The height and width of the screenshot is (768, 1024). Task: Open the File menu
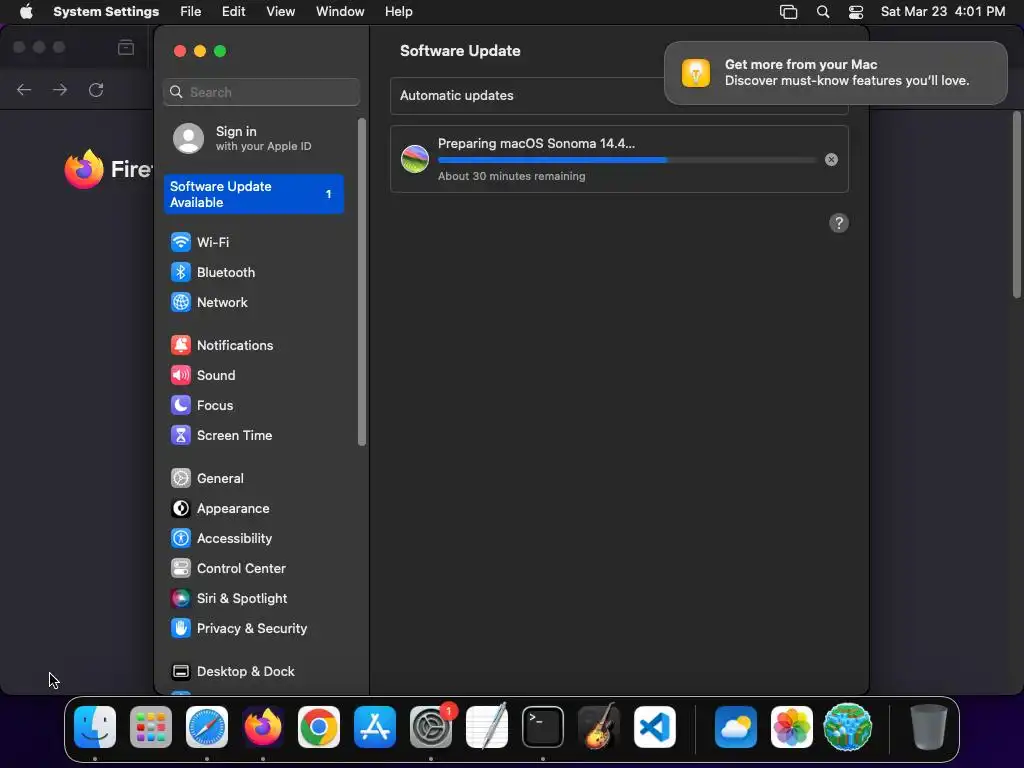point(191,11)
